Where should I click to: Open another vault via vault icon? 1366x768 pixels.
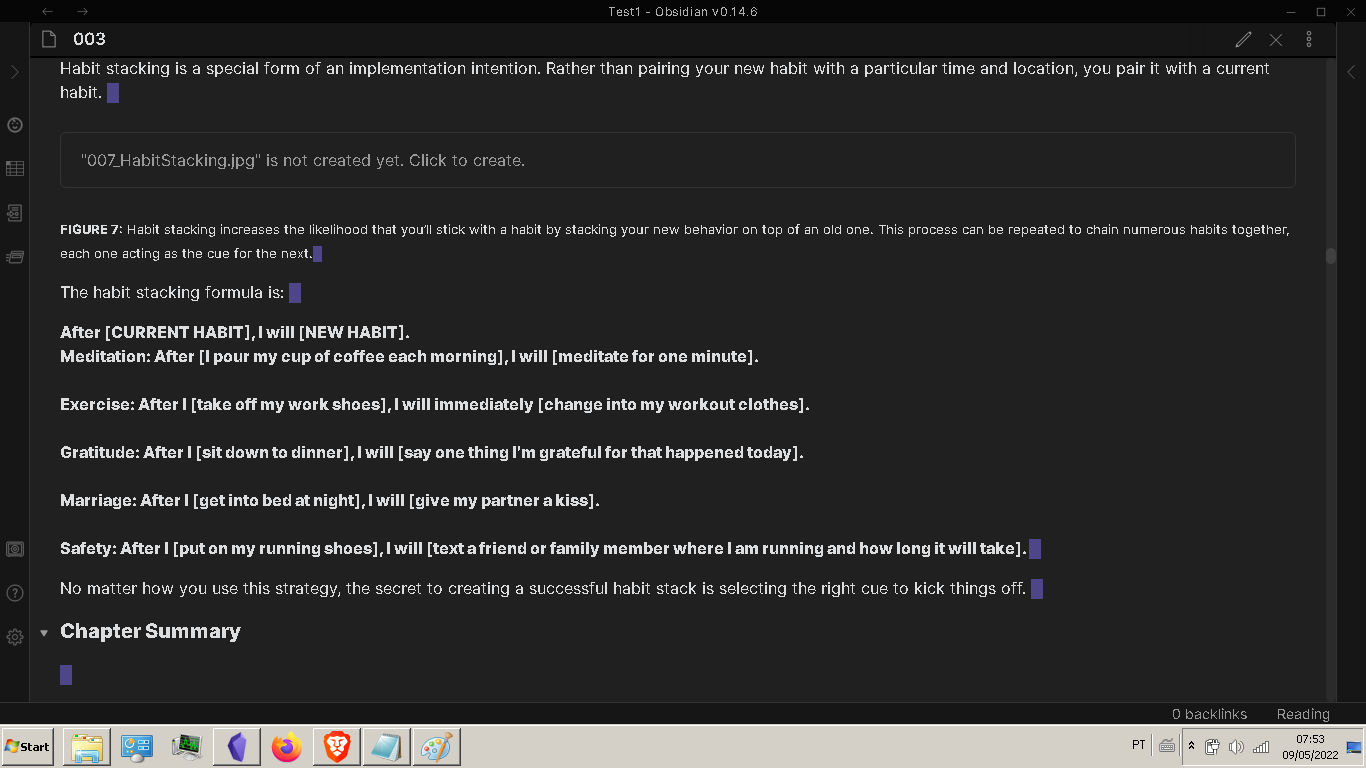click(15, 549)
